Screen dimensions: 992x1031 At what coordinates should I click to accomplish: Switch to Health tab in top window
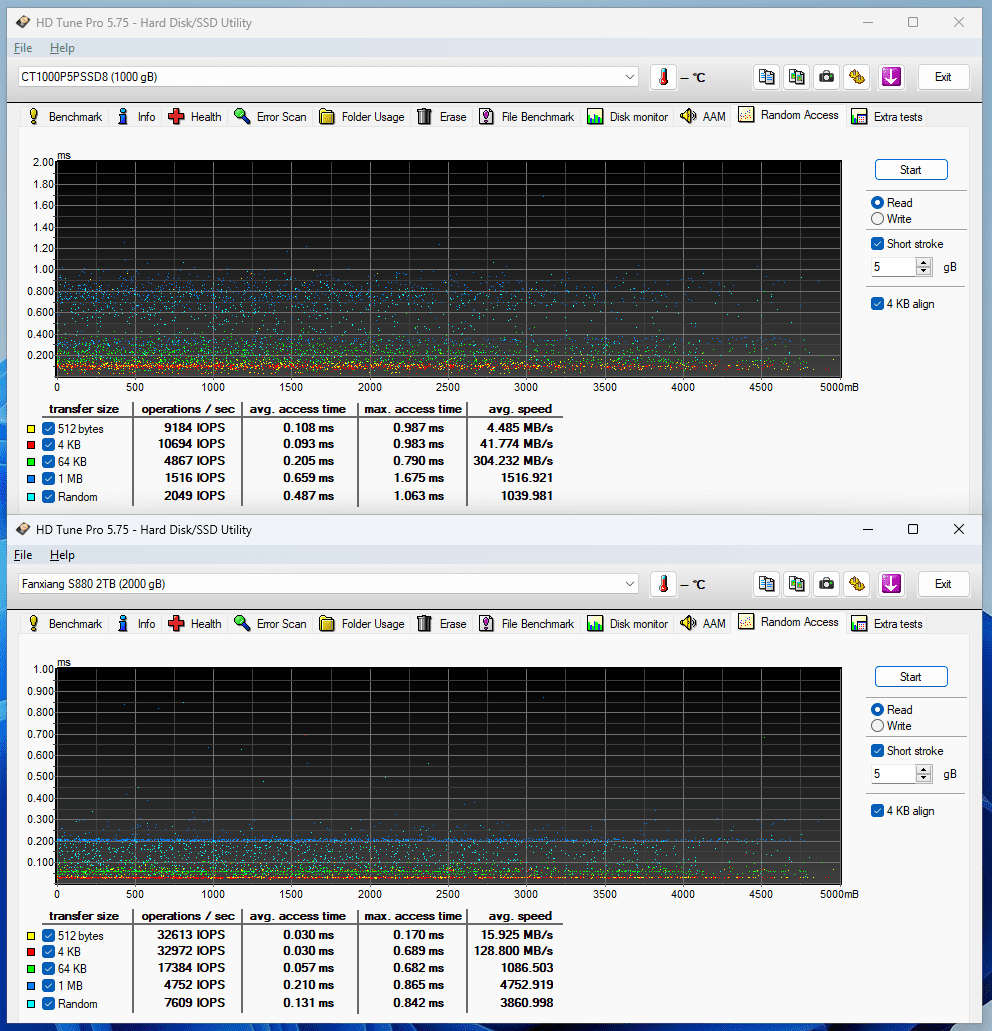[195, 117]
